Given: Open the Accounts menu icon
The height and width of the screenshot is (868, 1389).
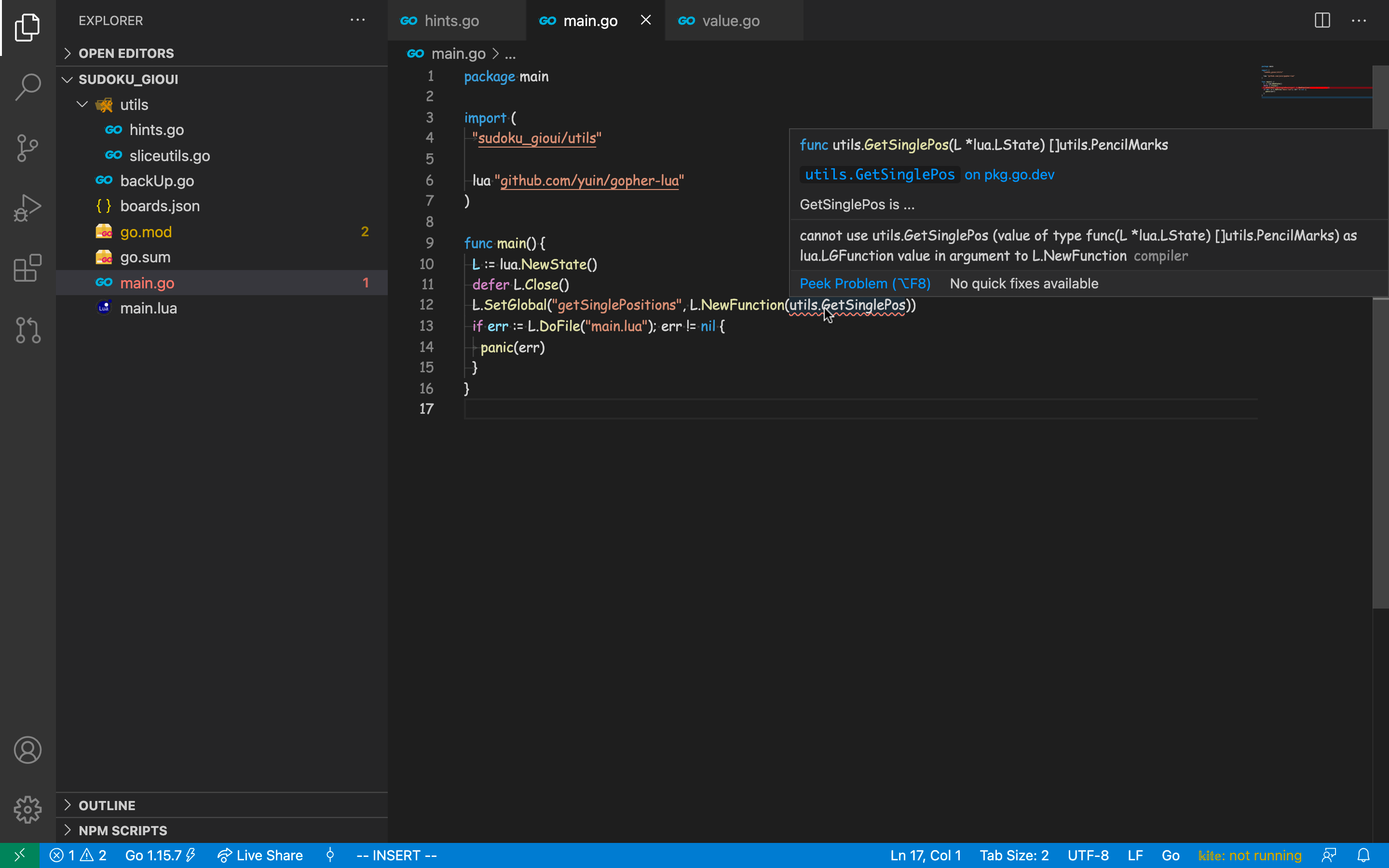Looking at the screenshot, I should pyautogui.click(x=27, y=750).
